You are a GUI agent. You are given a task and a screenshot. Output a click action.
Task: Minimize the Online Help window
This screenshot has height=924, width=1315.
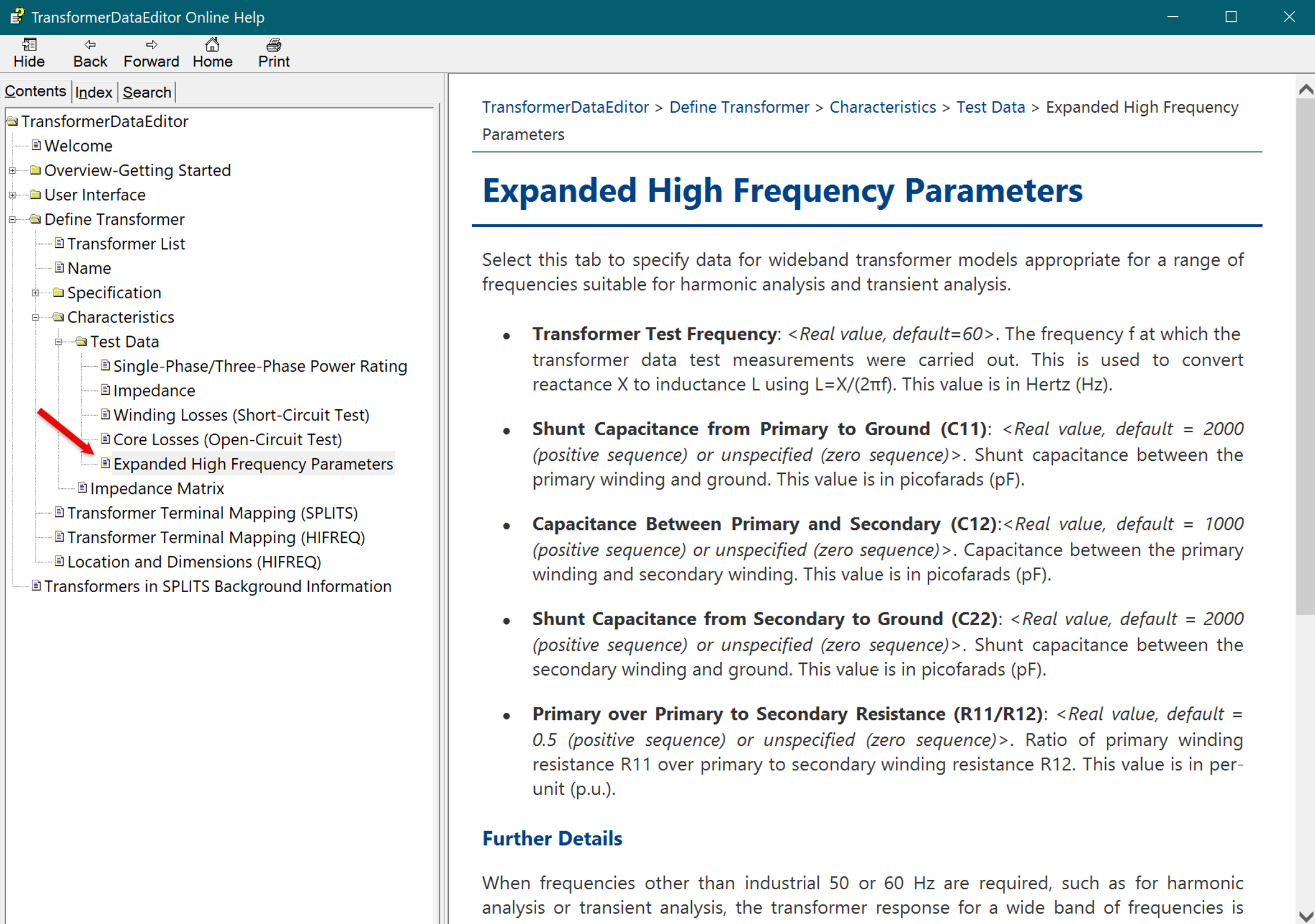1172,17
